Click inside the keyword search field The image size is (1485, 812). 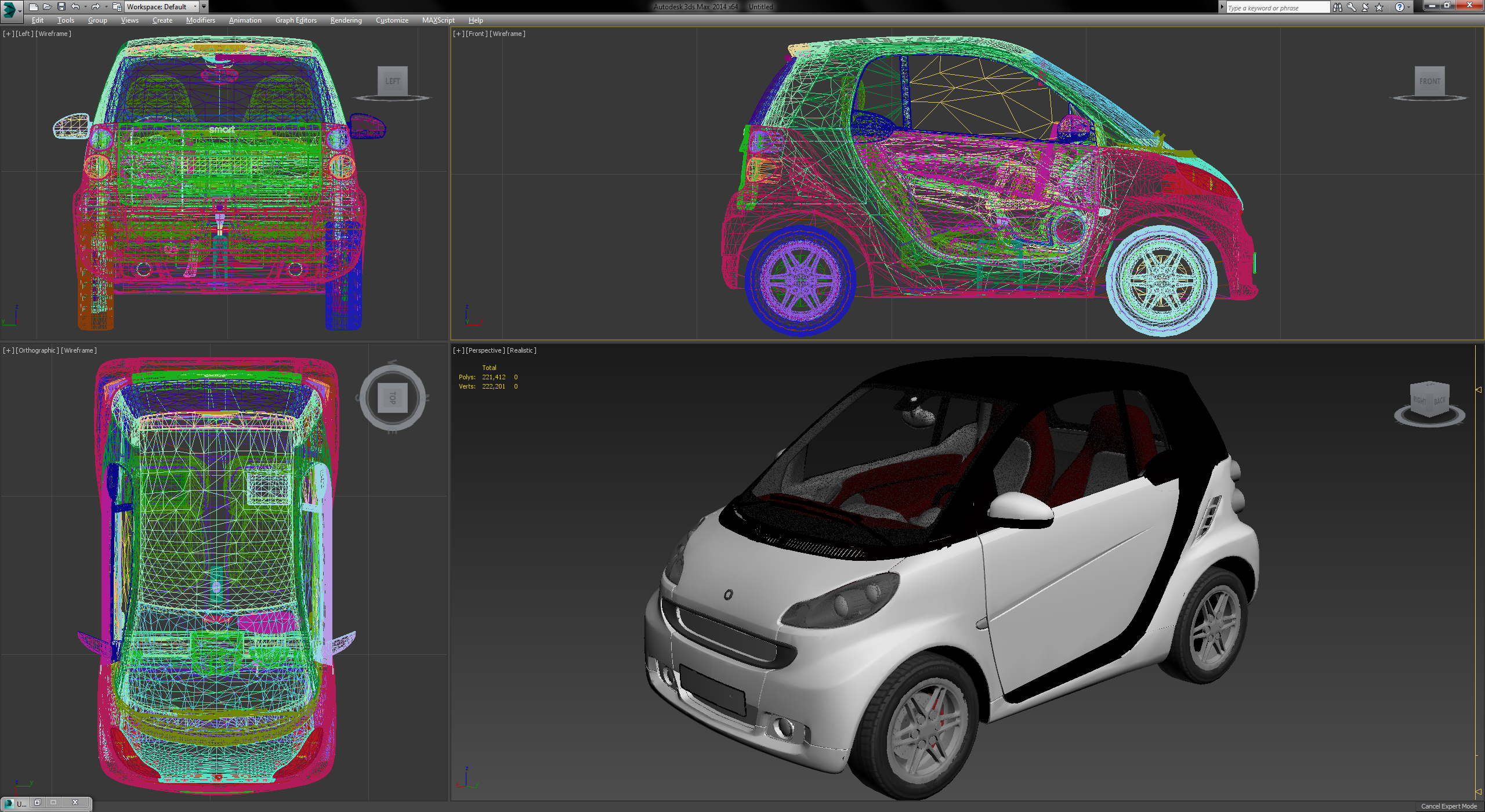point(1276,7)
